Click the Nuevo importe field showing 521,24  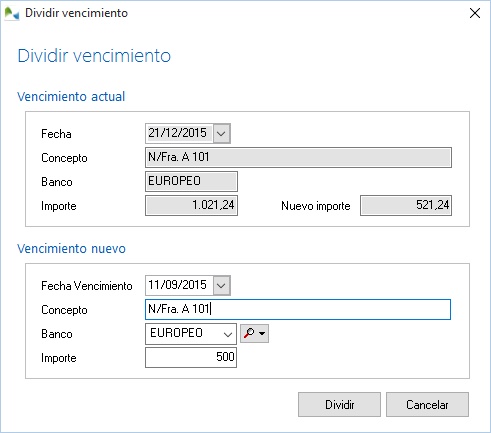pos(406,205)
